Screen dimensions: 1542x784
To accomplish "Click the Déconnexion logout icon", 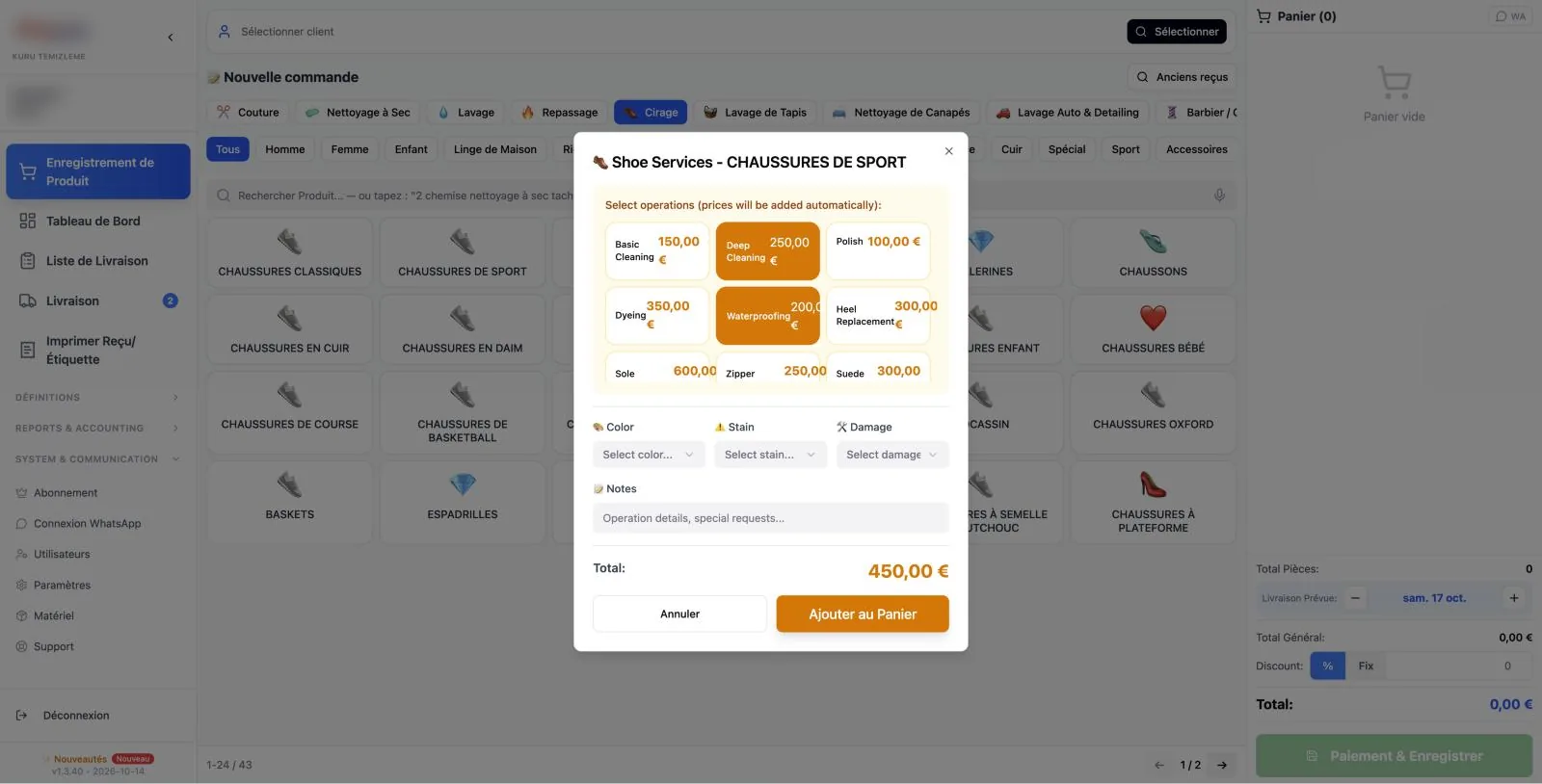I will tap(22, 716).
